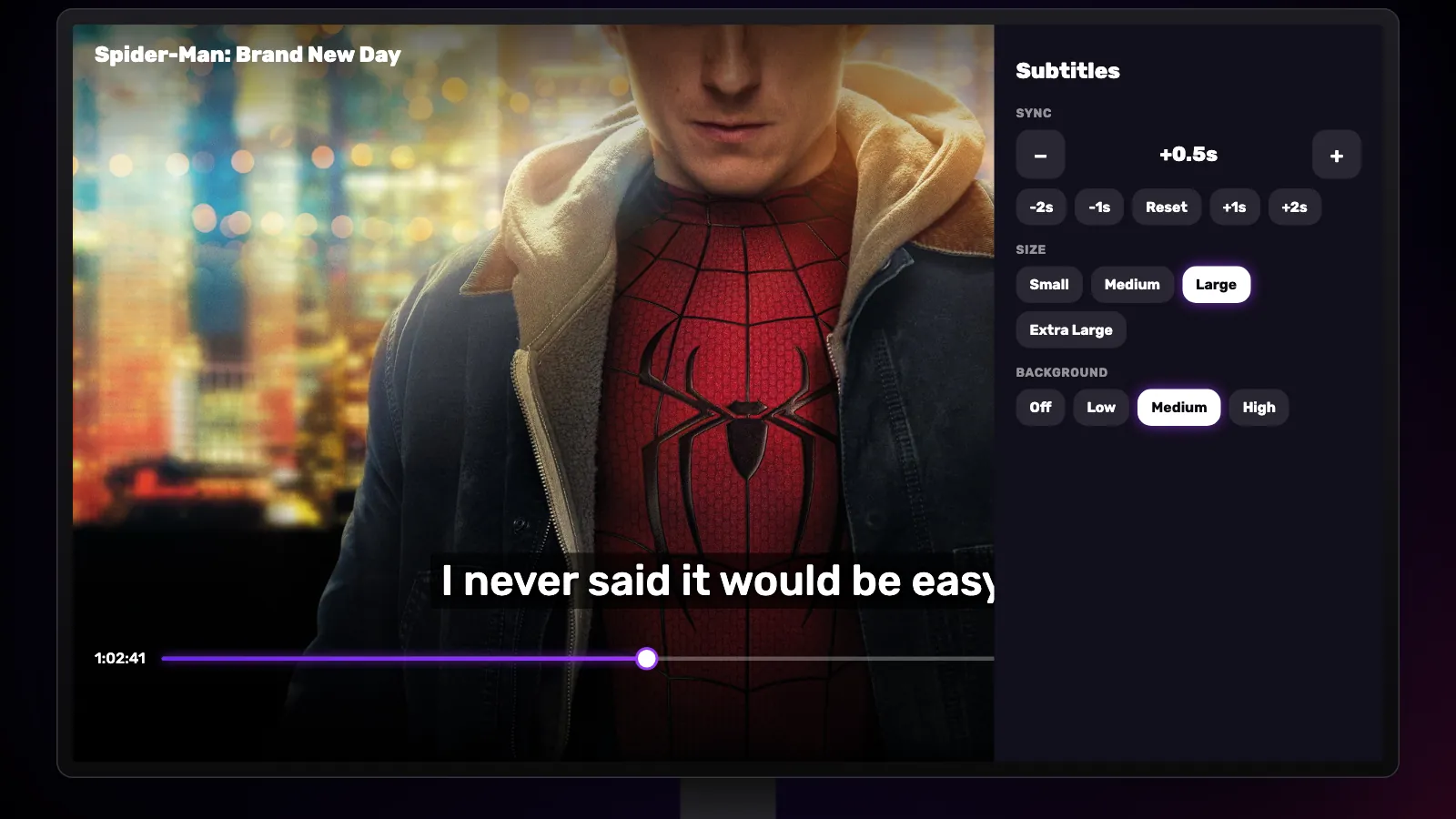
Task: Click the BACKGROUND section label
Action: point(1062,372)
